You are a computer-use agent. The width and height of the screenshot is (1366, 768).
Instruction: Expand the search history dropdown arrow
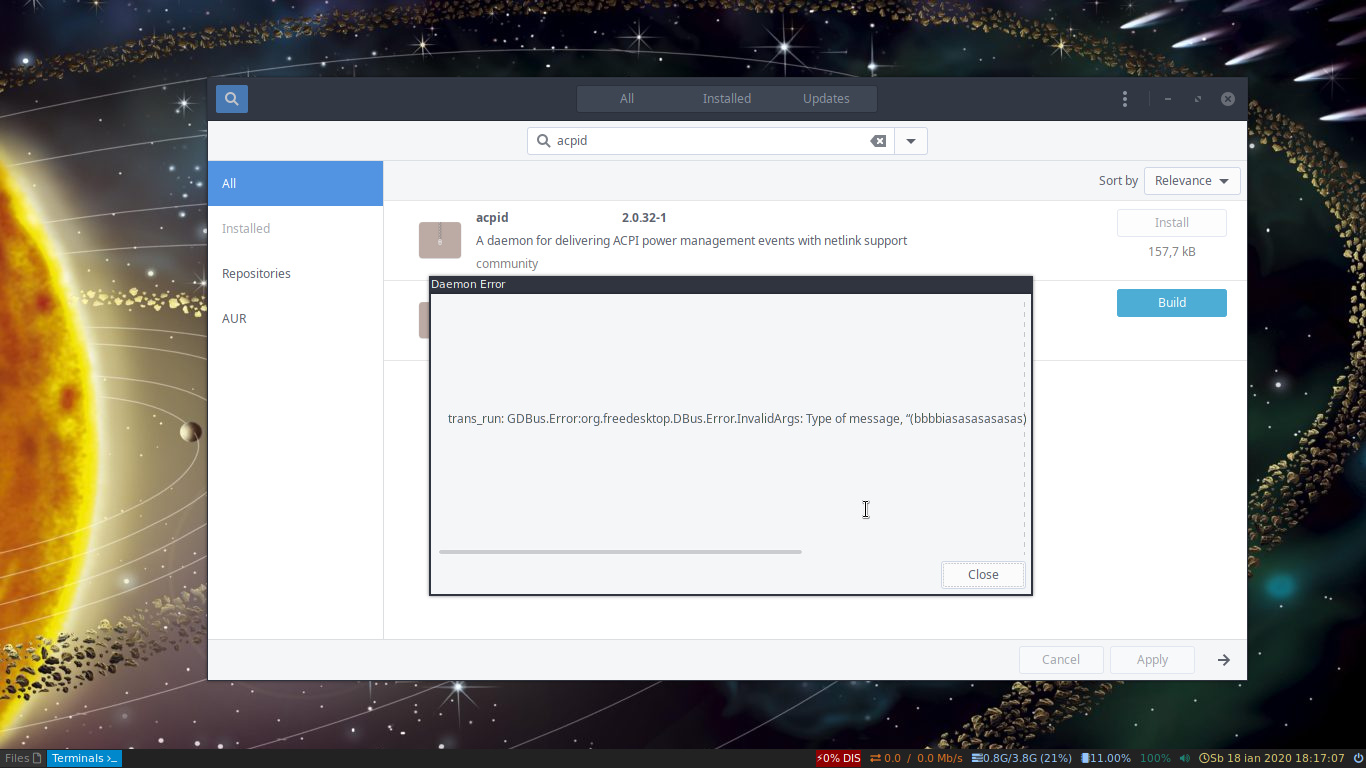(x=911, y=141)
